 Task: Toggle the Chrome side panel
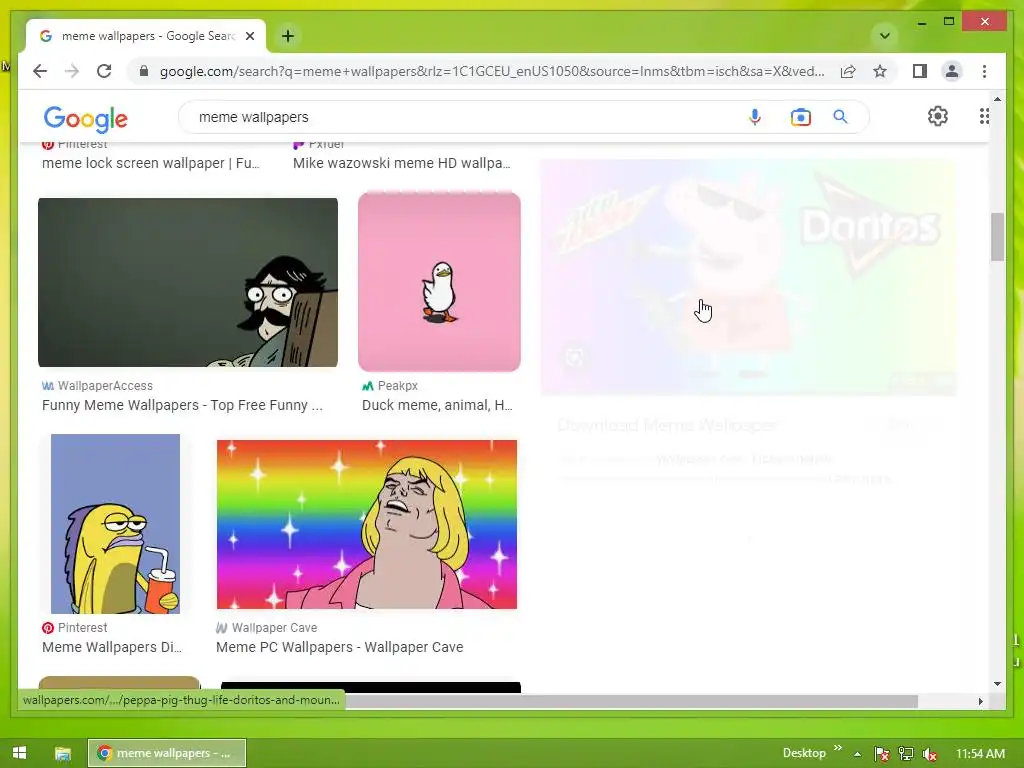[920, 71]
